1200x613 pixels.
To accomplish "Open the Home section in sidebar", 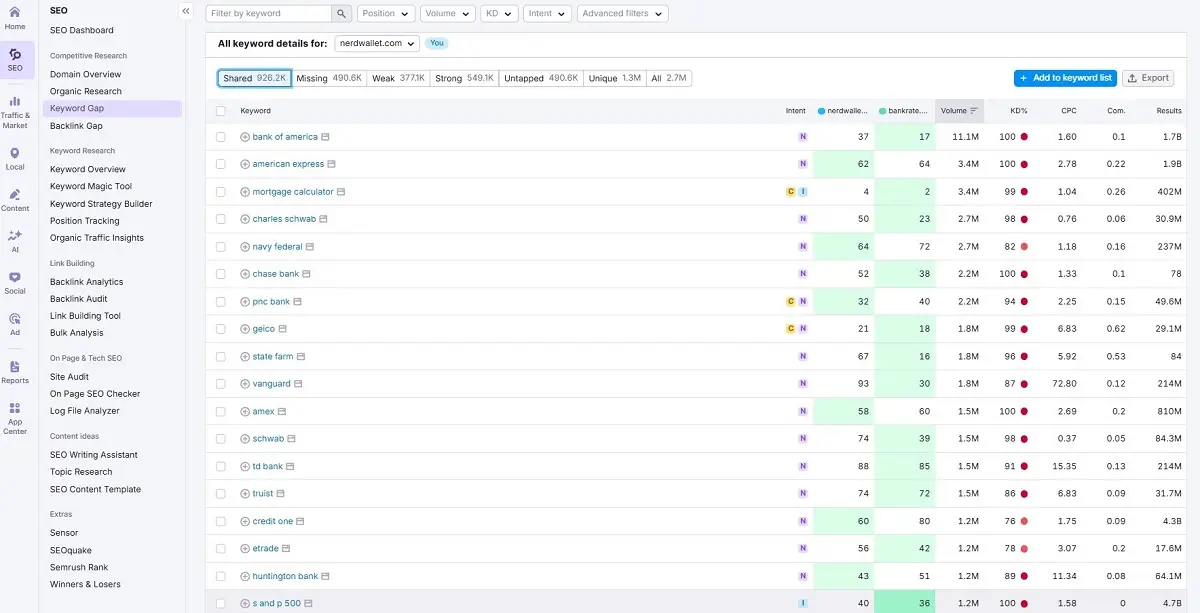I will pyautogui.click(x=15, y=18).
